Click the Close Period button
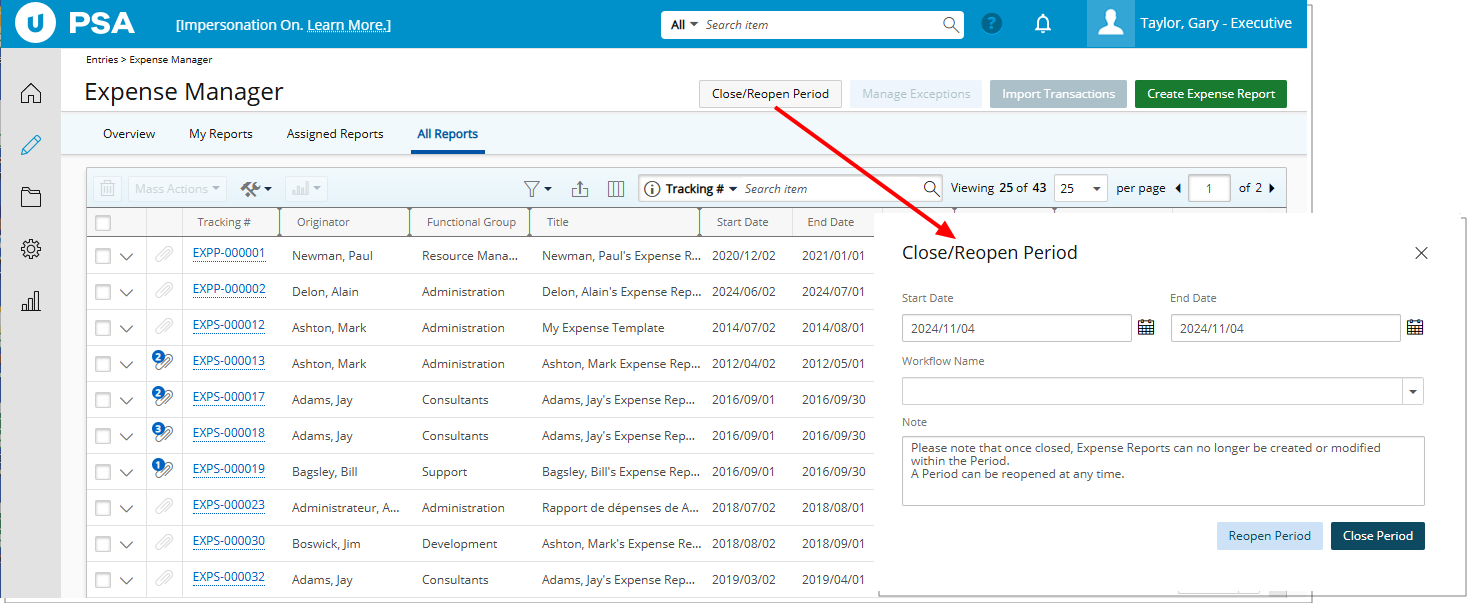Viewport: 1478px width, 603px height. click(1378, 536)
